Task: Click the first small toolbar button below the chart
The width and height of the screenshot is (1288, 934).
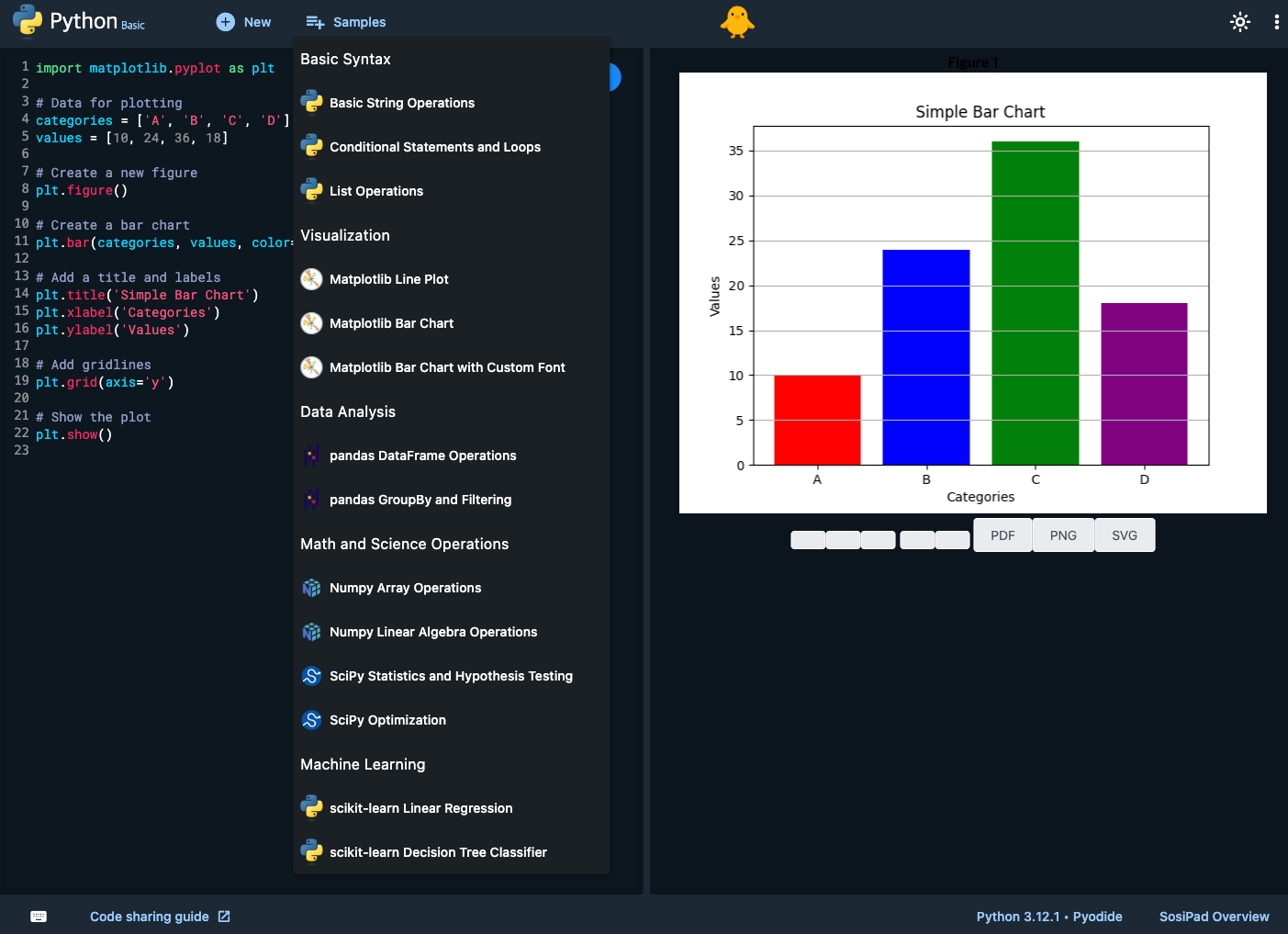Action: click(808, 539)
